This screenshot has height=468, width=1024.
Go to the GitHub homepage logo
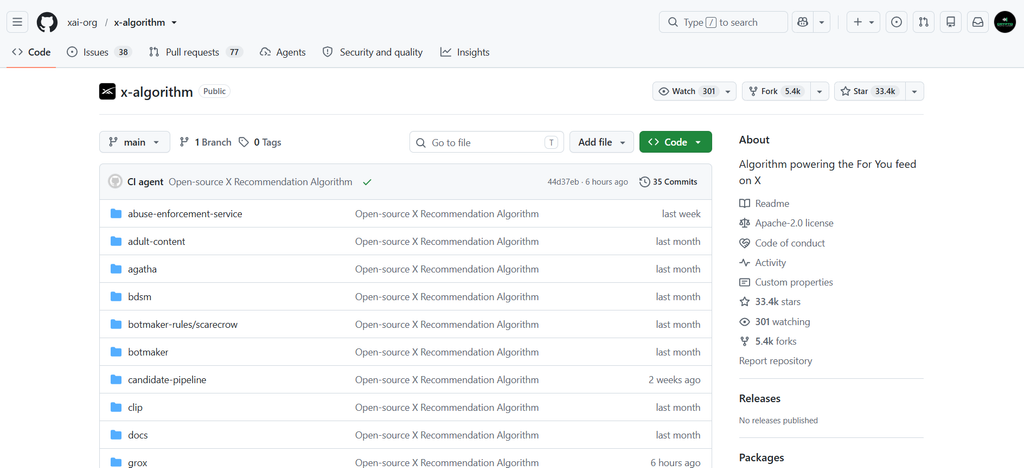(x=47, y=22)
